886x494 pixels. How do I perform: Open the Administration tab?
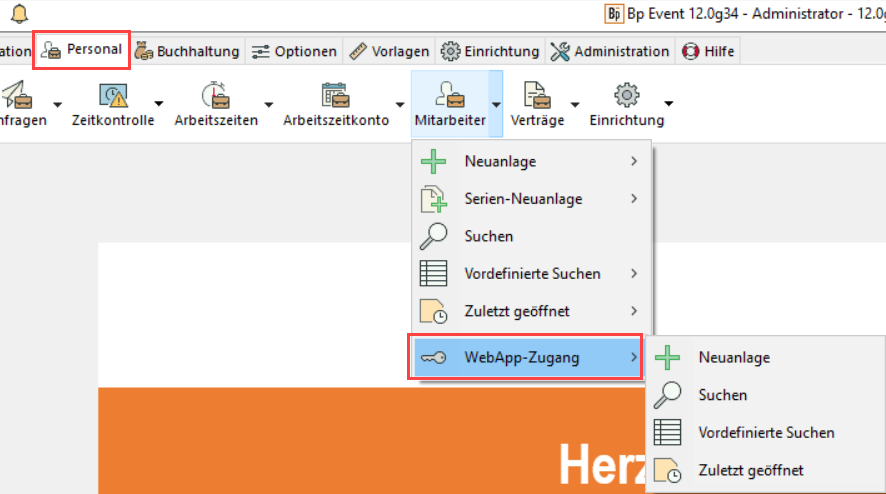coord(610,51)
